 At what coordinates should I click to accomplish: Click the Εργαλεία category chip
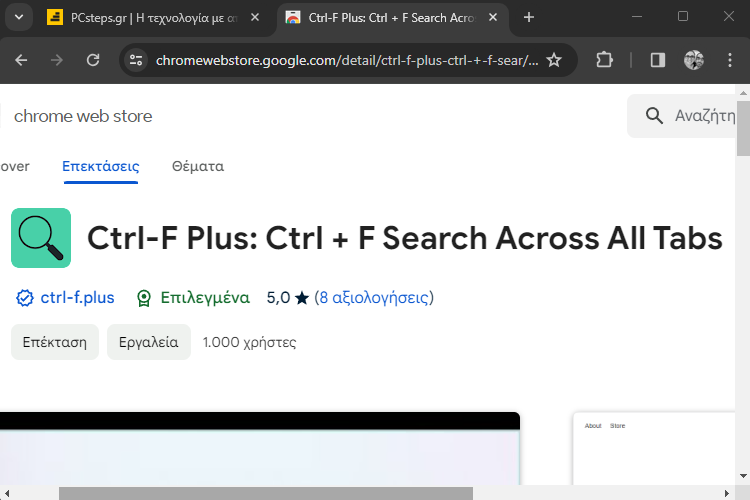point(149,342)
